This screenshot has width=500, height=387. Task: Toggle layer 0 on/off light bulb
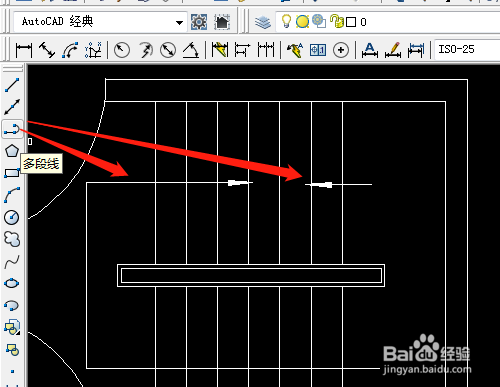(286, 21)
